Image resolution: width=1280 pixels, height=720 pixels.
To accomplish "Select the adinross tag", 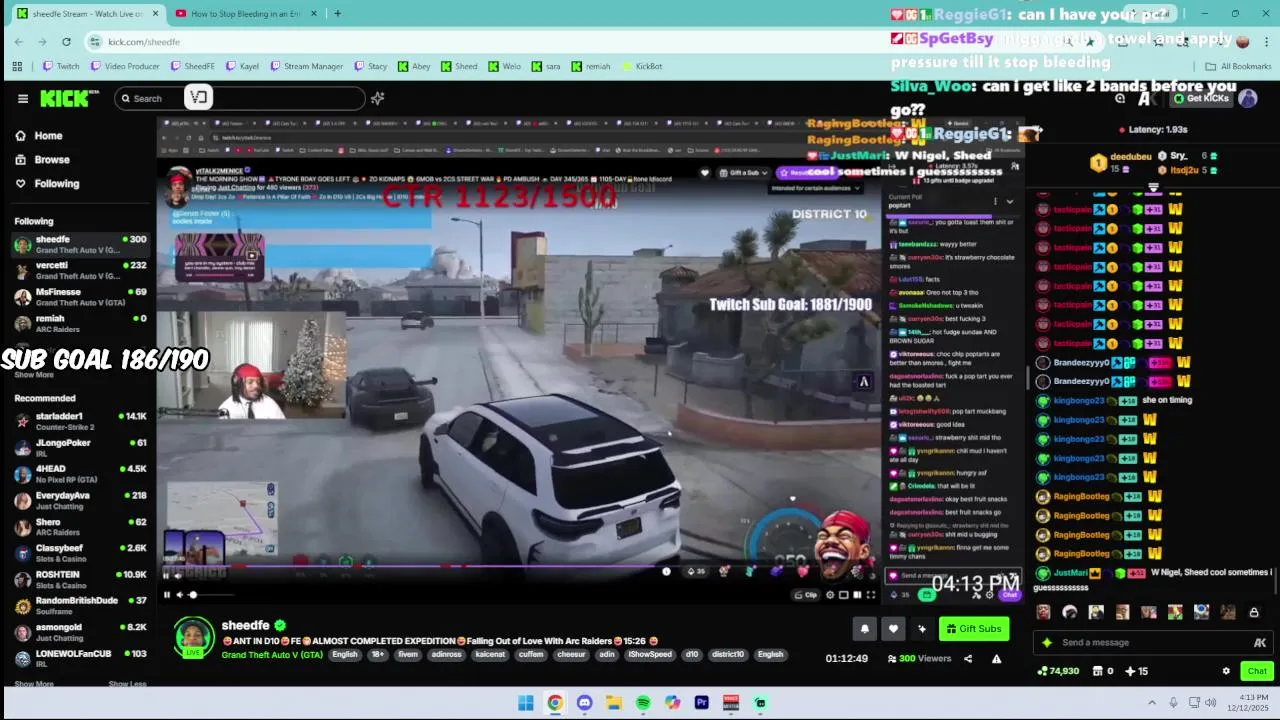I will [447, 655].
